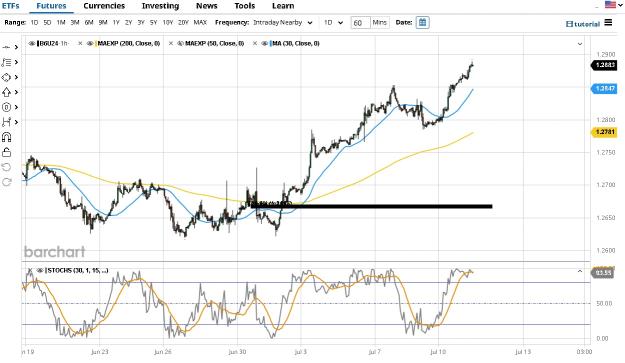This screenshot has width=625, height=363.
Task: Remove the STOCHS study pane
Action: coord(30,270)
